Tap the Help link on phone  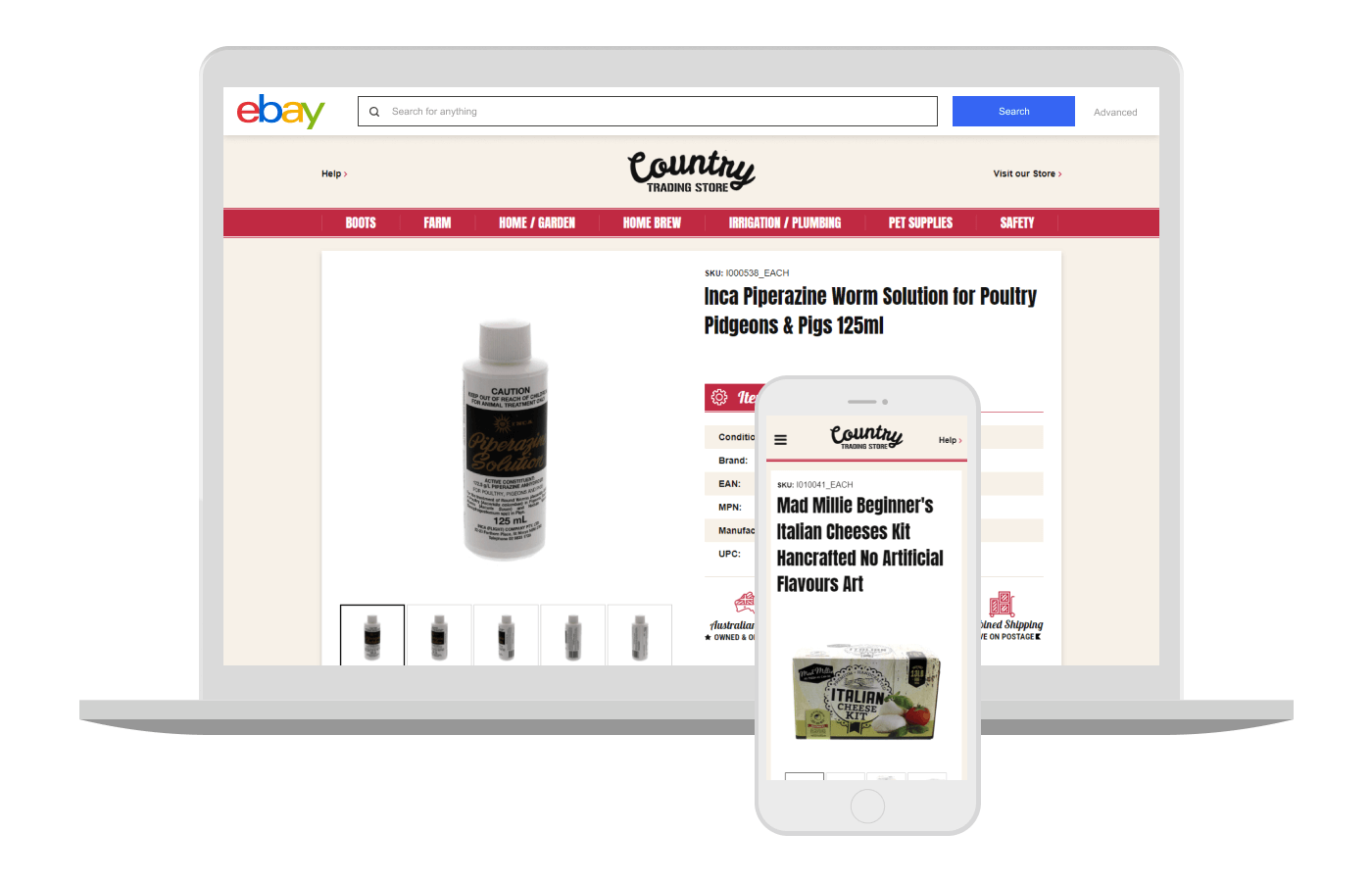pyautogui.click(x=950, y=440)
